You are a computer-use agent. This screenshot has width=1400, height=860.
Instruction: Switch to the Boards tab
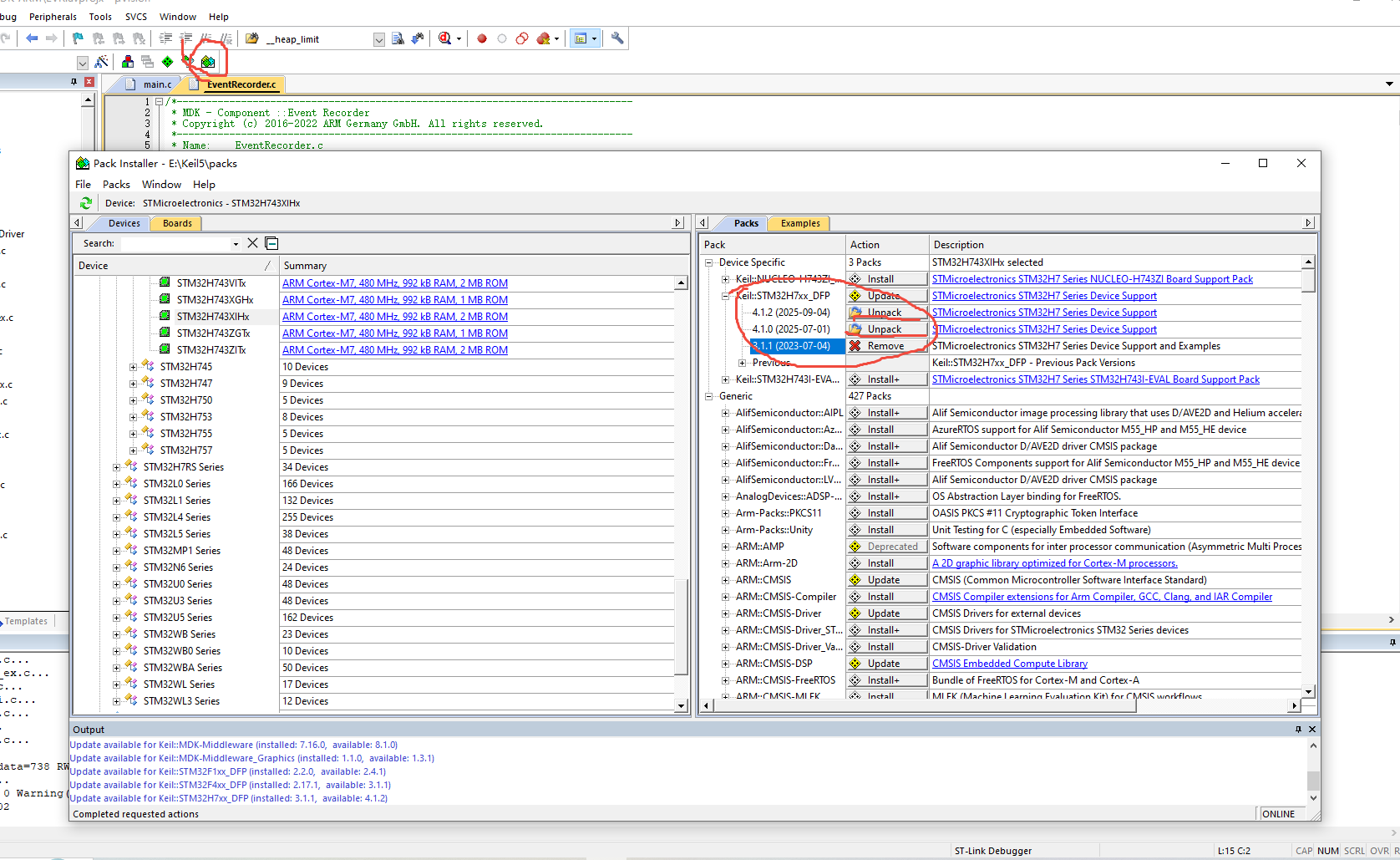point(177,223)
